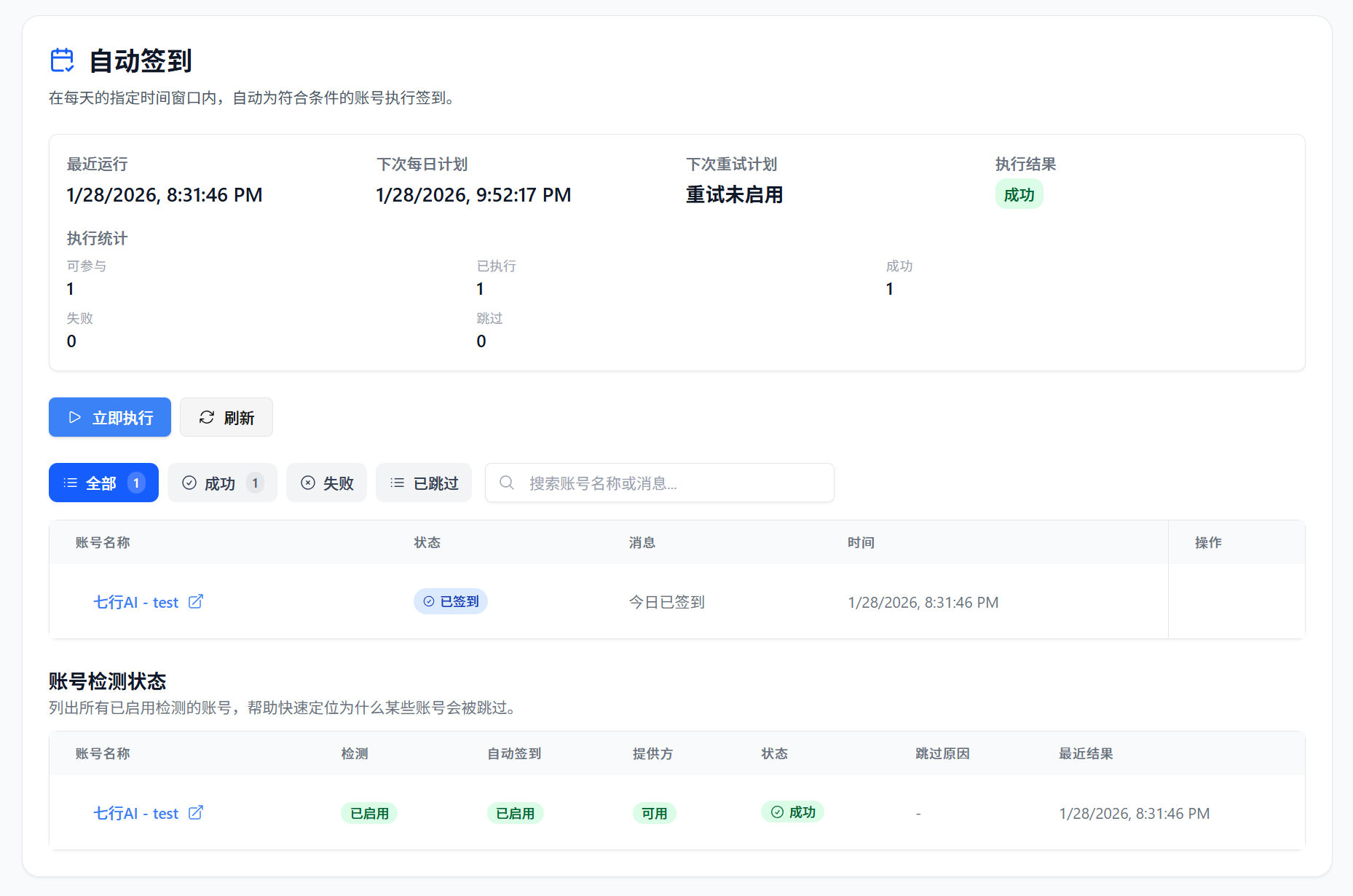This screenshot has height=896, width=1353.
Task: Open external link icon in 账号检测状态 row
Action: click(196, 812)
